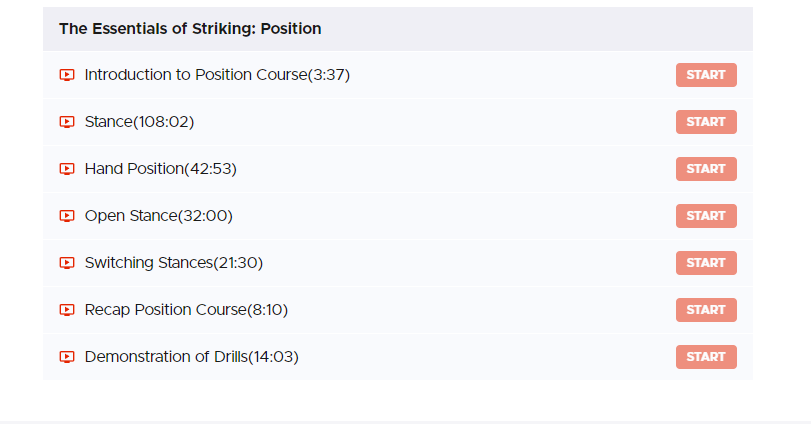Start the Hand Position lesson
The height and width of the screenshot is (424, 811).
pos(706,169)
